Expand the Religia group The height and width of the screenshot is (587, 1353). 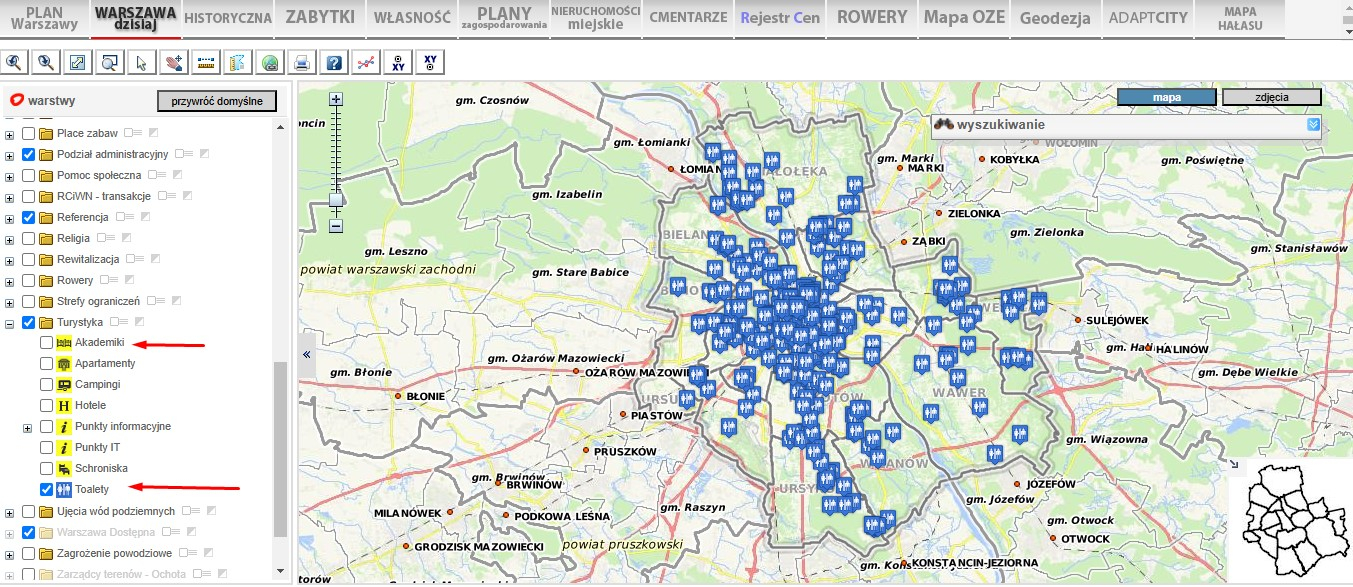tap(10, 239)
